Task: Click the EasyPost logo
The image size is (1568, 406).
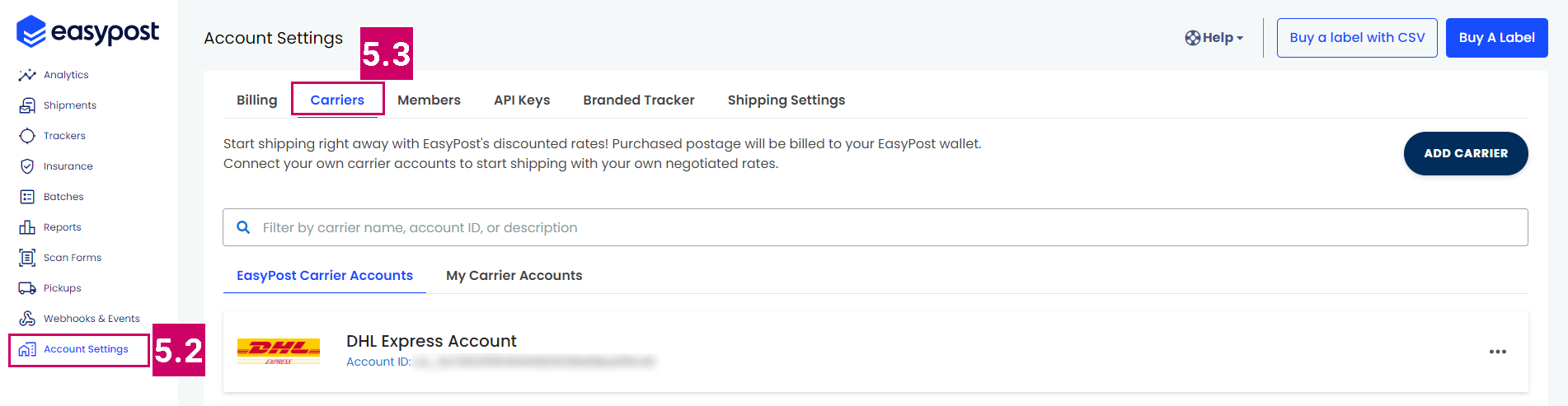Action: [x=87, y=31]
